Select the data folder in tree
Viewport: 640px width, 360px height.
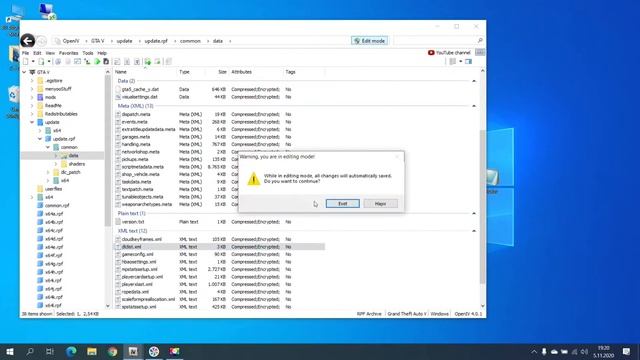pos(73,156)
